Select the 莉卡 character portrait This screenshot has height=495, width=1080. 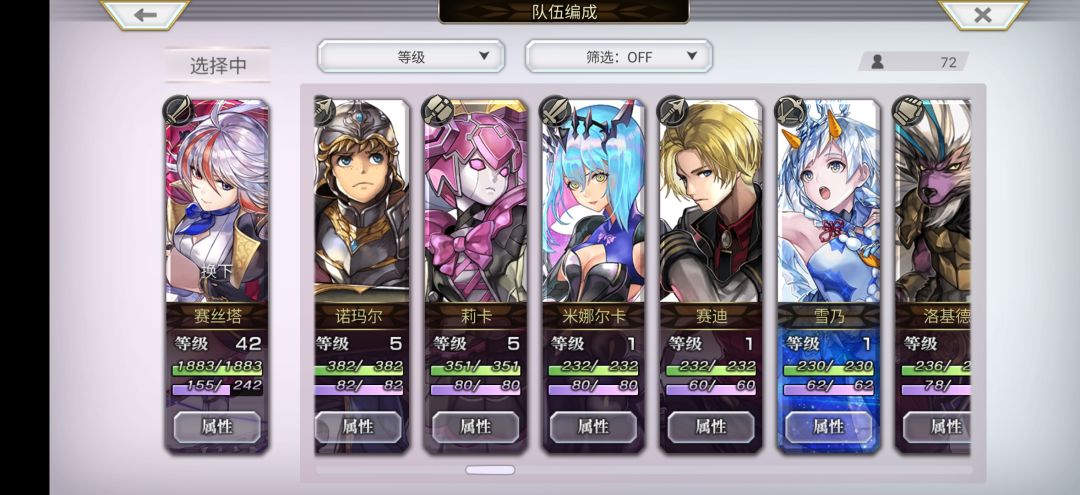[476, 201]
